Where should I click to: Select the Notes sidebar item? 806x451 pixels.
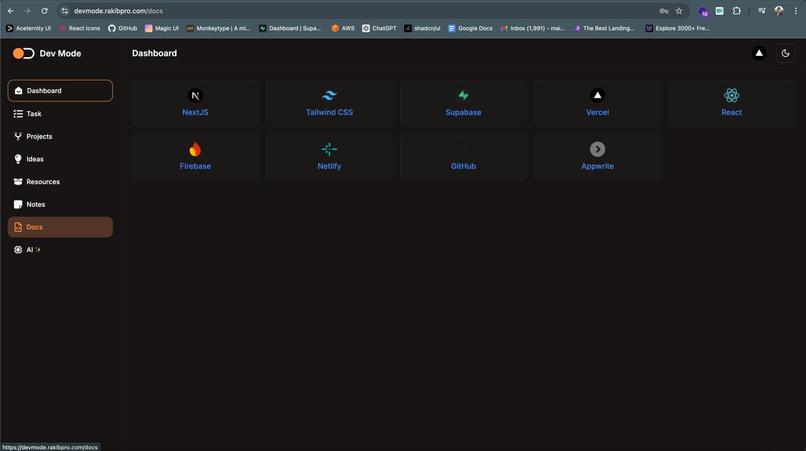[x=60, y=204]
